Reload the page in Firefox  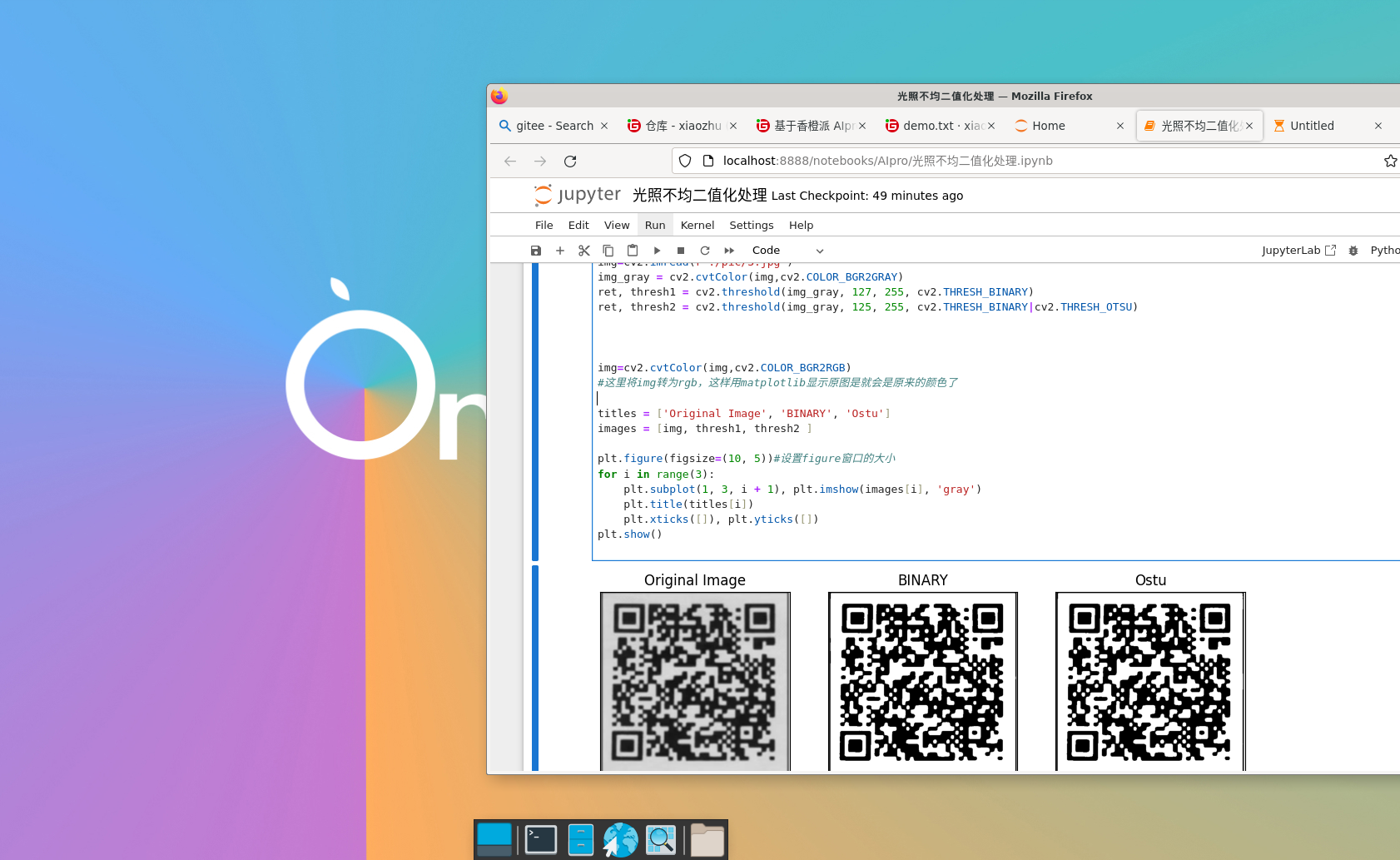click(570, 162)
